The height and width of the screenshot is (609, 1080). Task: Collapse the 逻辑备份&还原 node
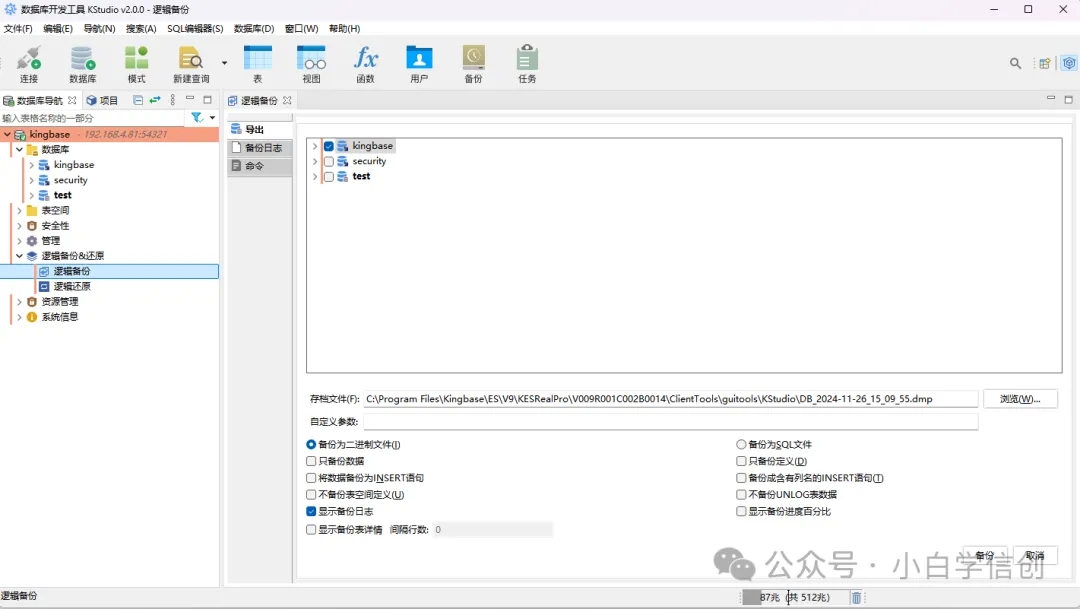pyautogui.click(x=19, y=256)
